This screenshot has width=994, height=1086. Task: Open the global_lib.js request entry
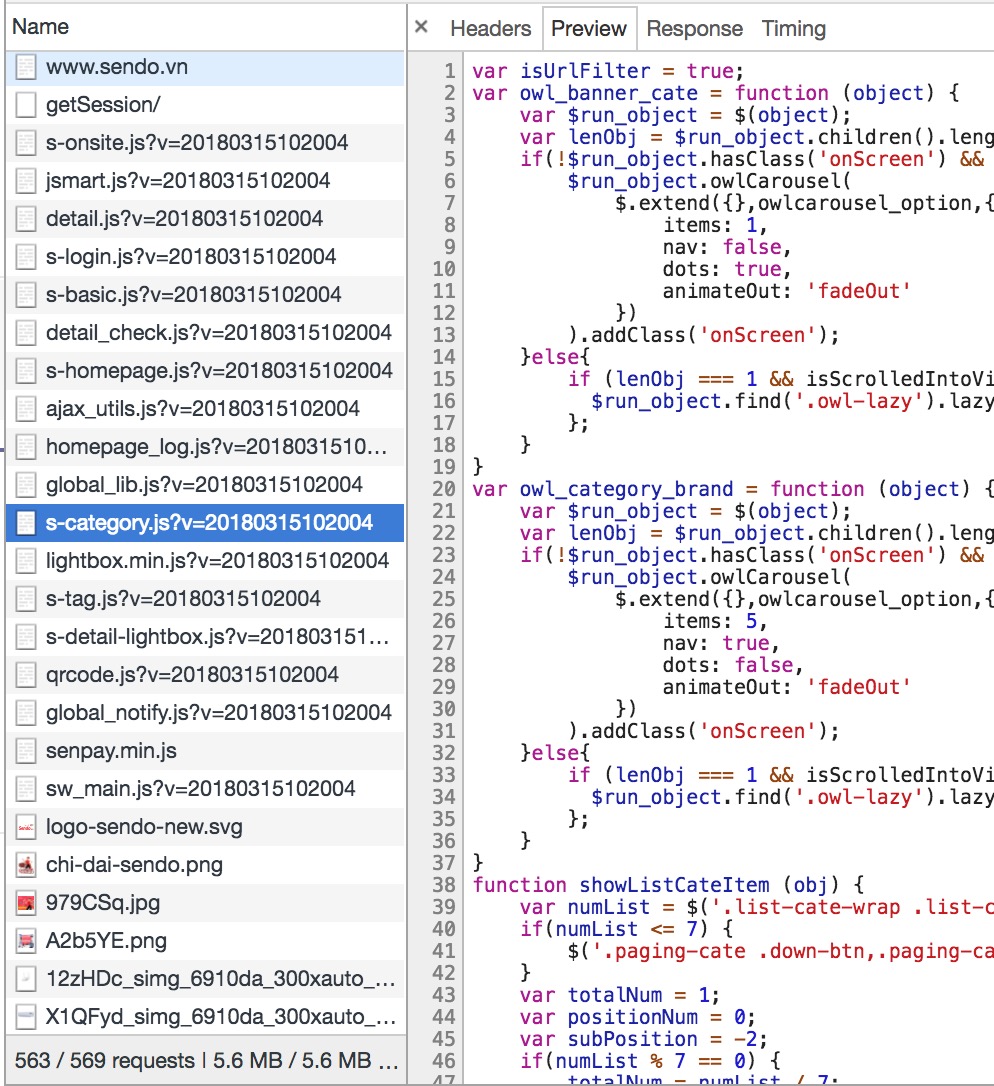click(204, 485)
